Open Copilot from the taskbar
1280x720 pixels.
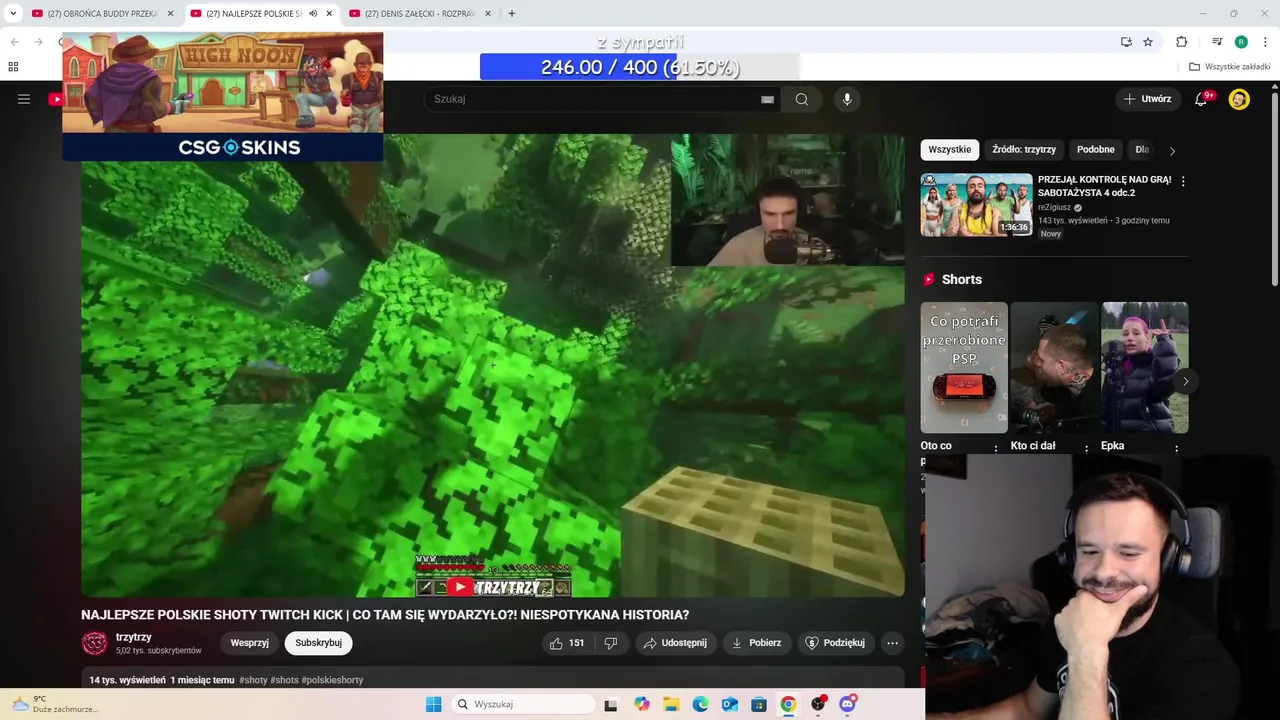(642, 704)
